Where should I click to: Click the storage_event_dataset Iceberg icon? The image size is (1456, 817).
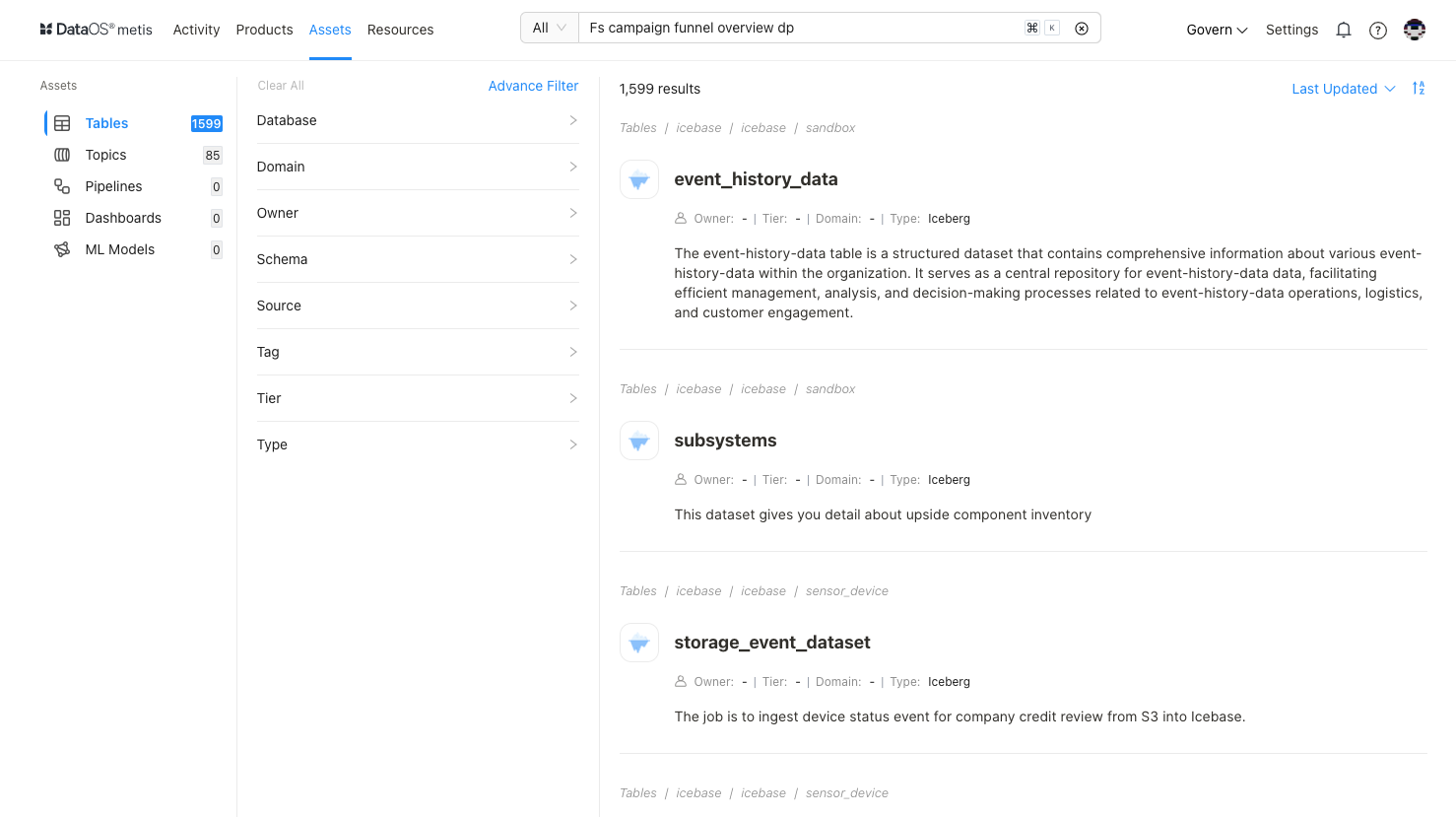coord(639,643)
